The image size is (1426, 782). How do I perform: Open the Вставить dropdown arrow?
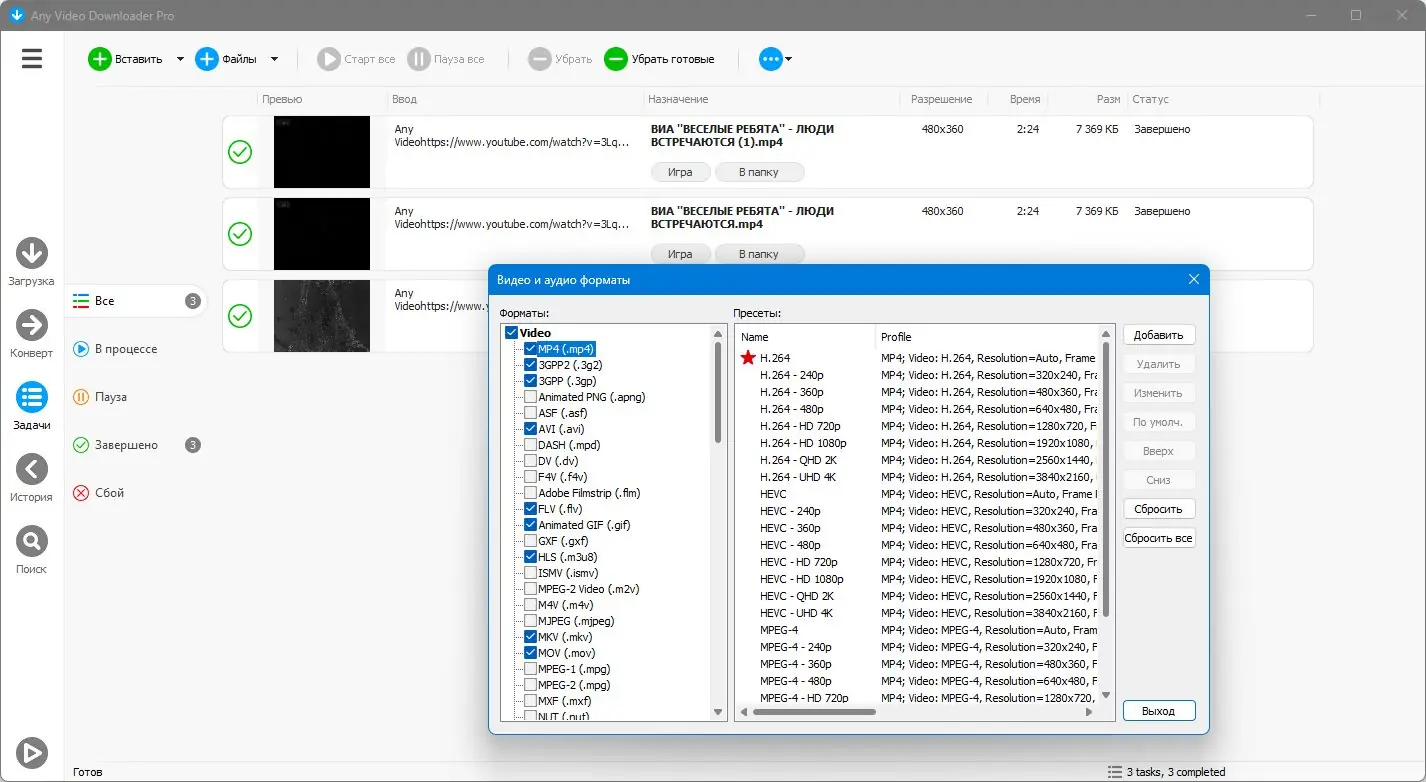(180, 59)
